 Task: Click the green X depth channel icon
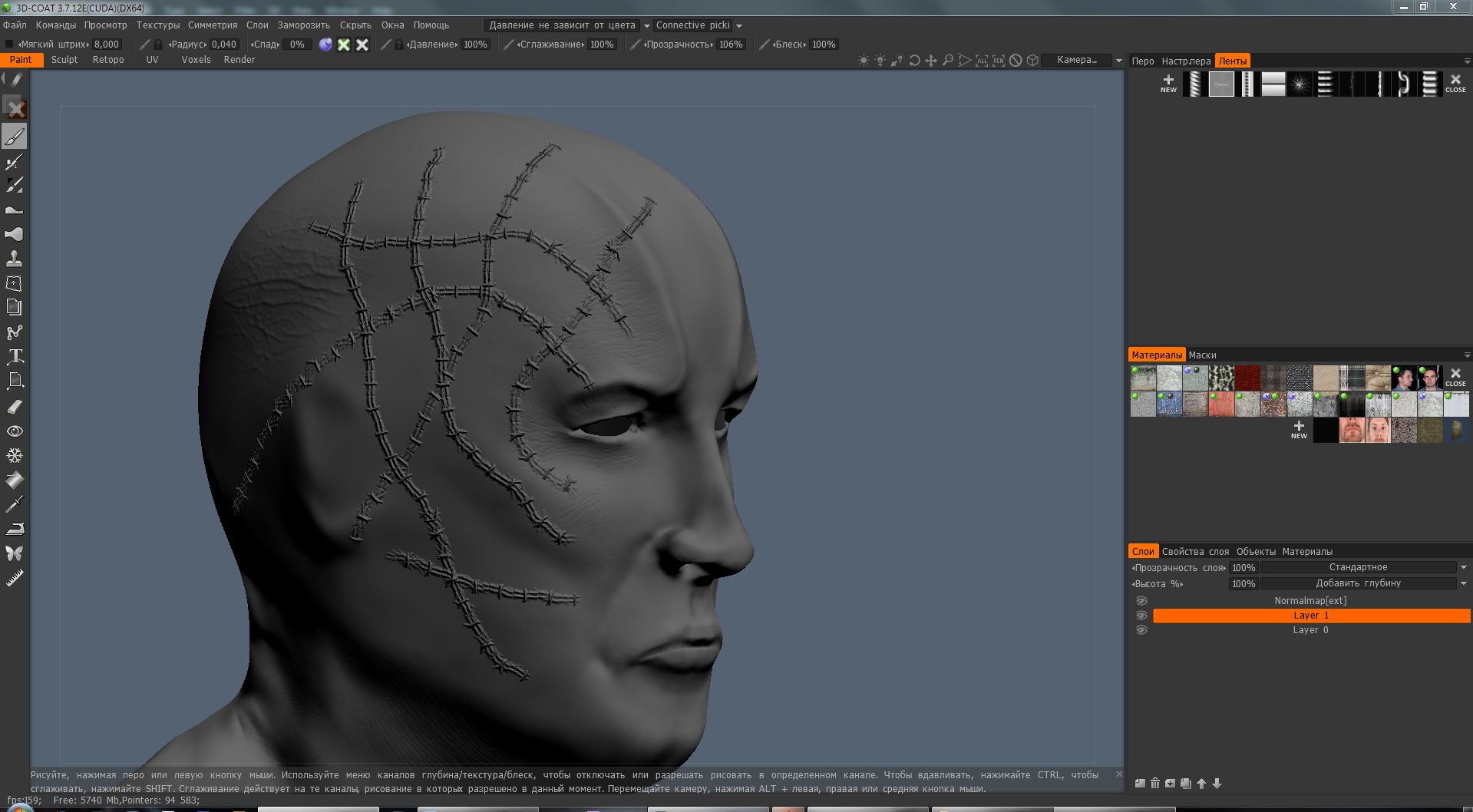click(x=344, y=45)
